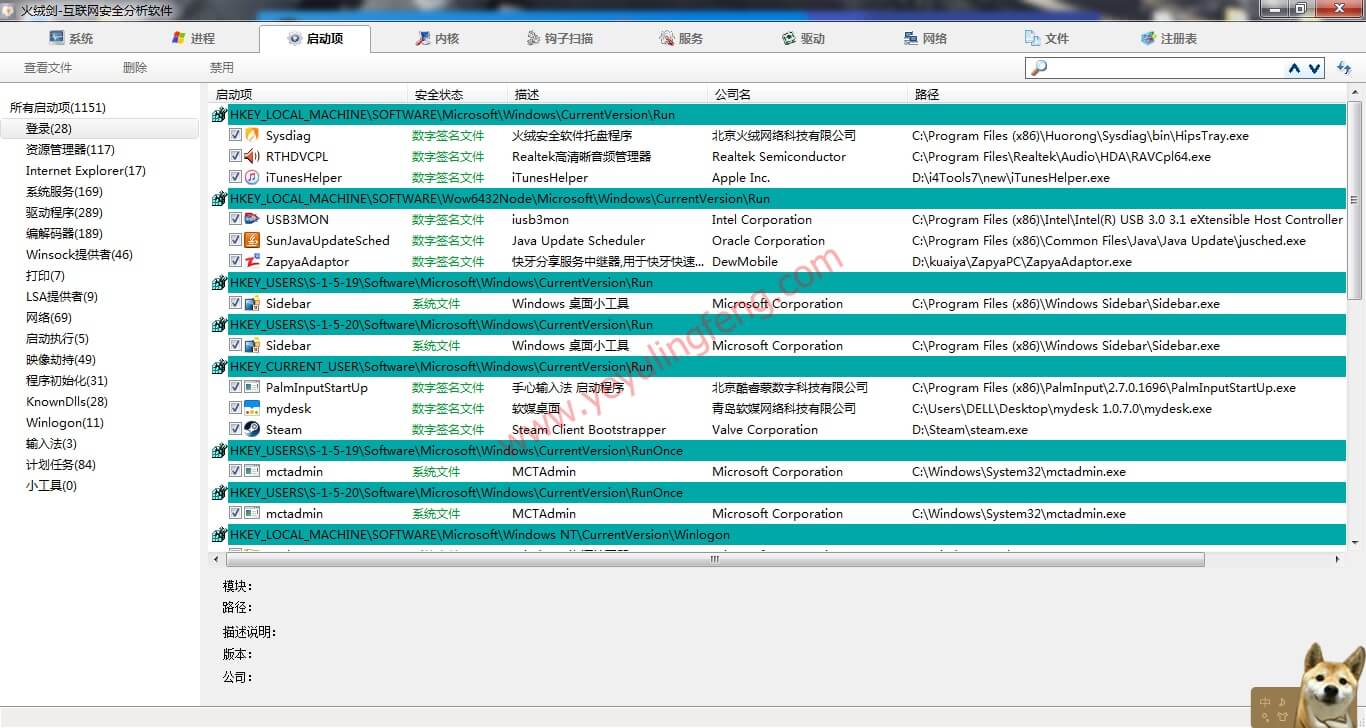Screen dimensions: 1366x728
Task: Switch to the 系统 tab
Action: click(x=71, y=38)
